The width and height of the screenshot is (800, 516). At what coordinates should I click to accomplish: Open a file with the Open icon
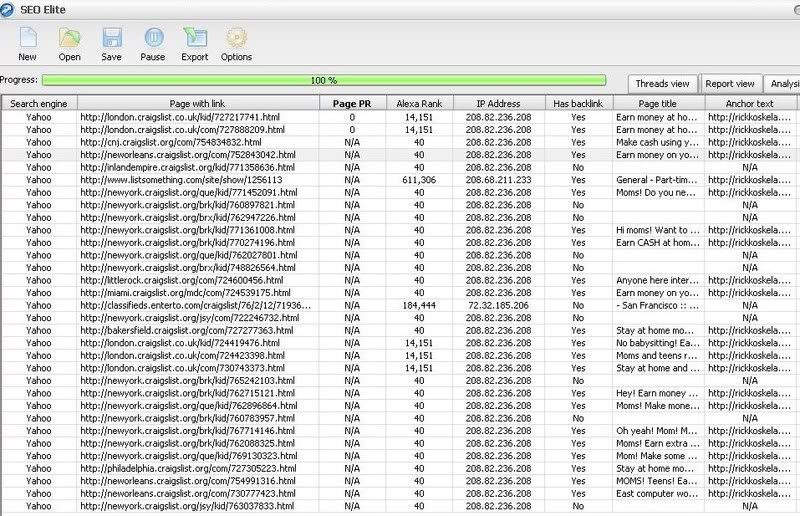point(69,38)
